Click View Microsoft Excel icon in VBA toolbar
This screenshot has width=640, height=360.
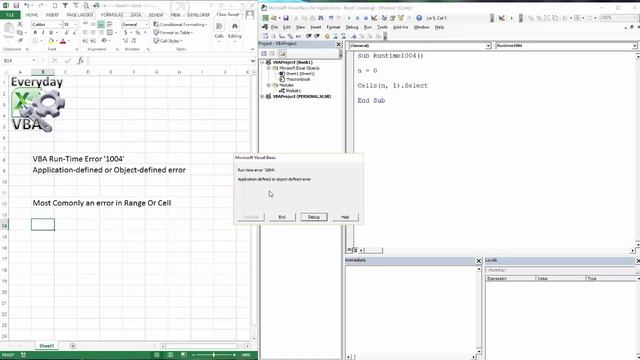tap(266, 18)
